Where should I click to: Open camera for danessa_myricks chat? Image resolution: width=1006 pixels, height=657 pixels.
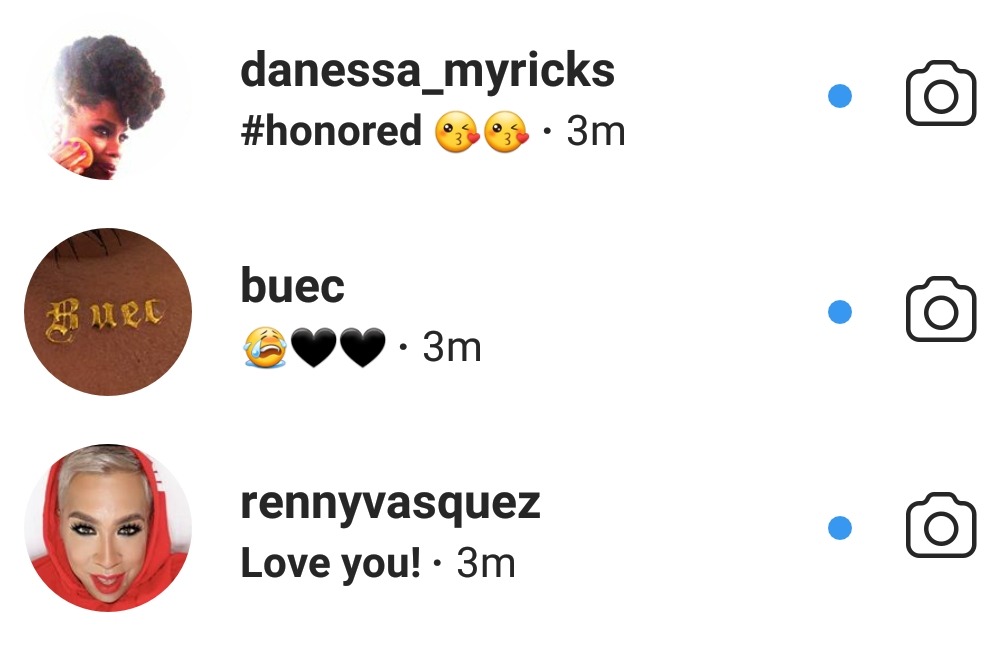[x=940, y=96]
